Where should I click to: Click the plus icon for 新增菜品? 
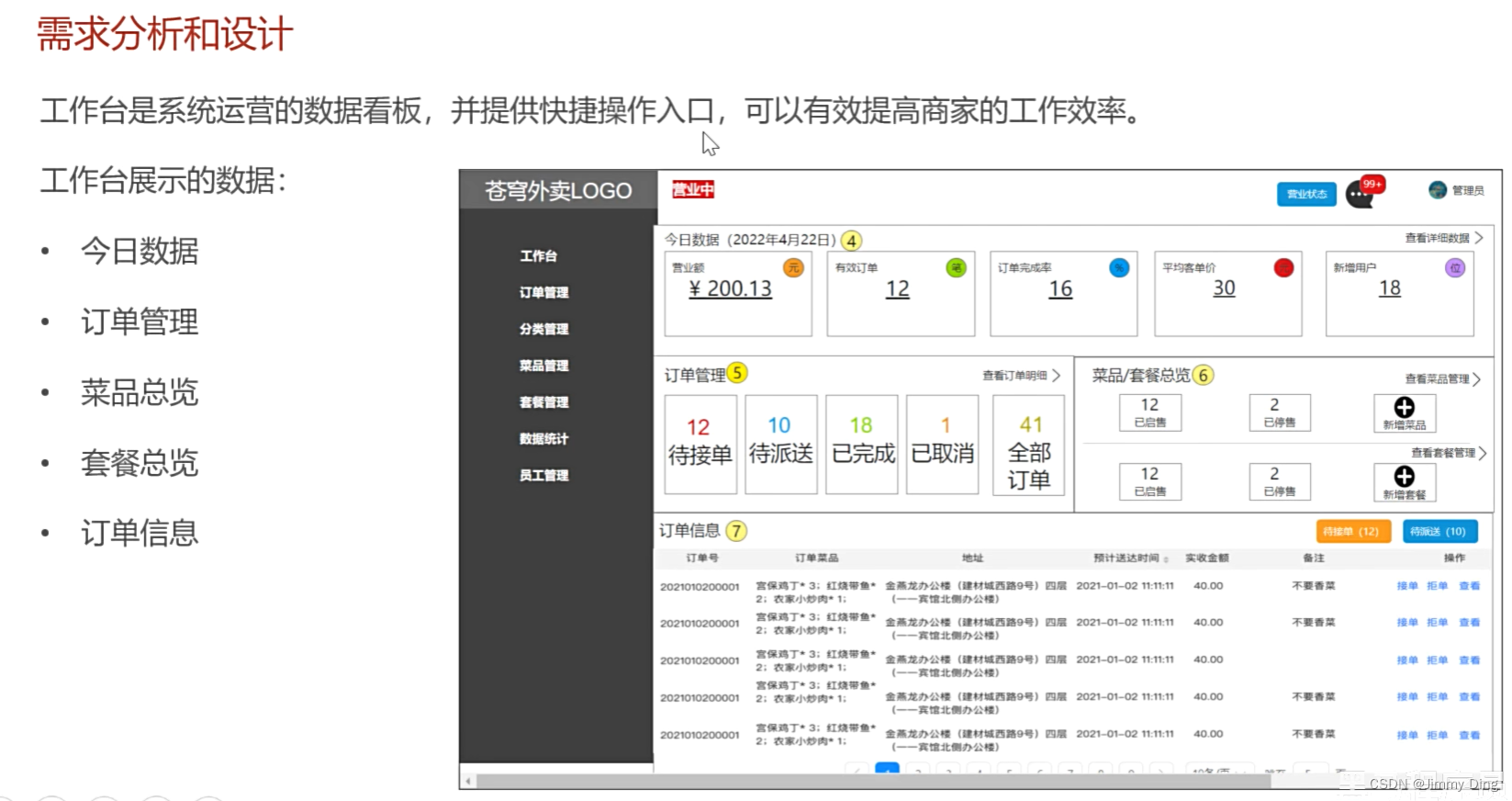tap(1404, 407)
